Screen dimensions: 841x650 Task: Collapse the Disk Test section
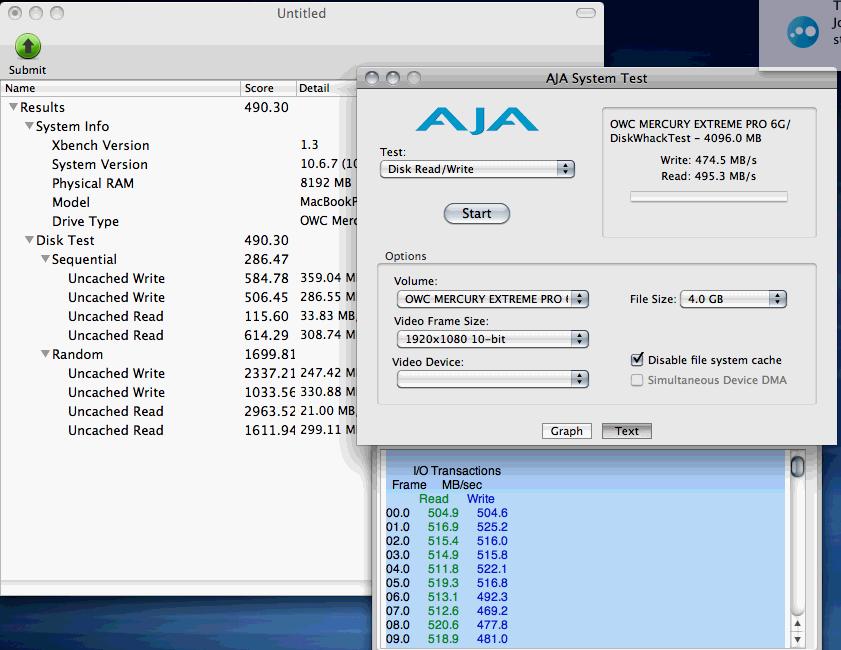29,240
